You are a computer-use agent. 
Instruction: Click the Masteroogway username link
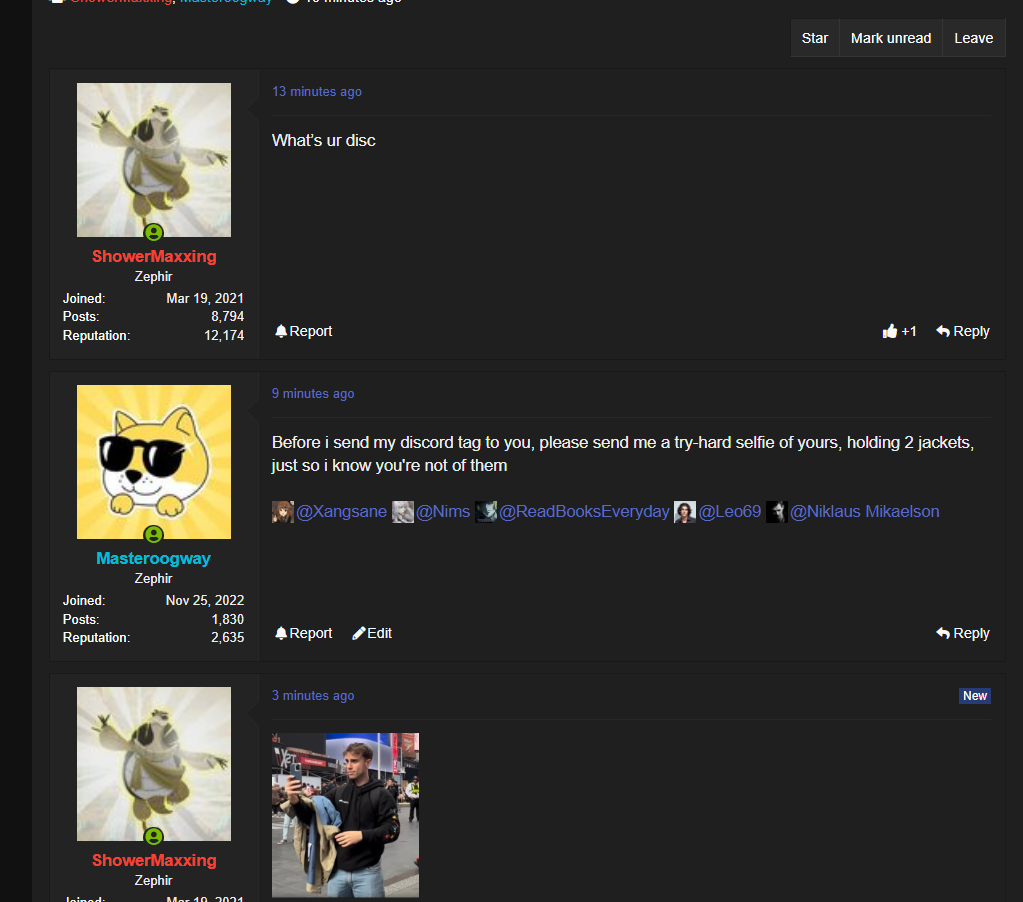click(x=153, y=558)
